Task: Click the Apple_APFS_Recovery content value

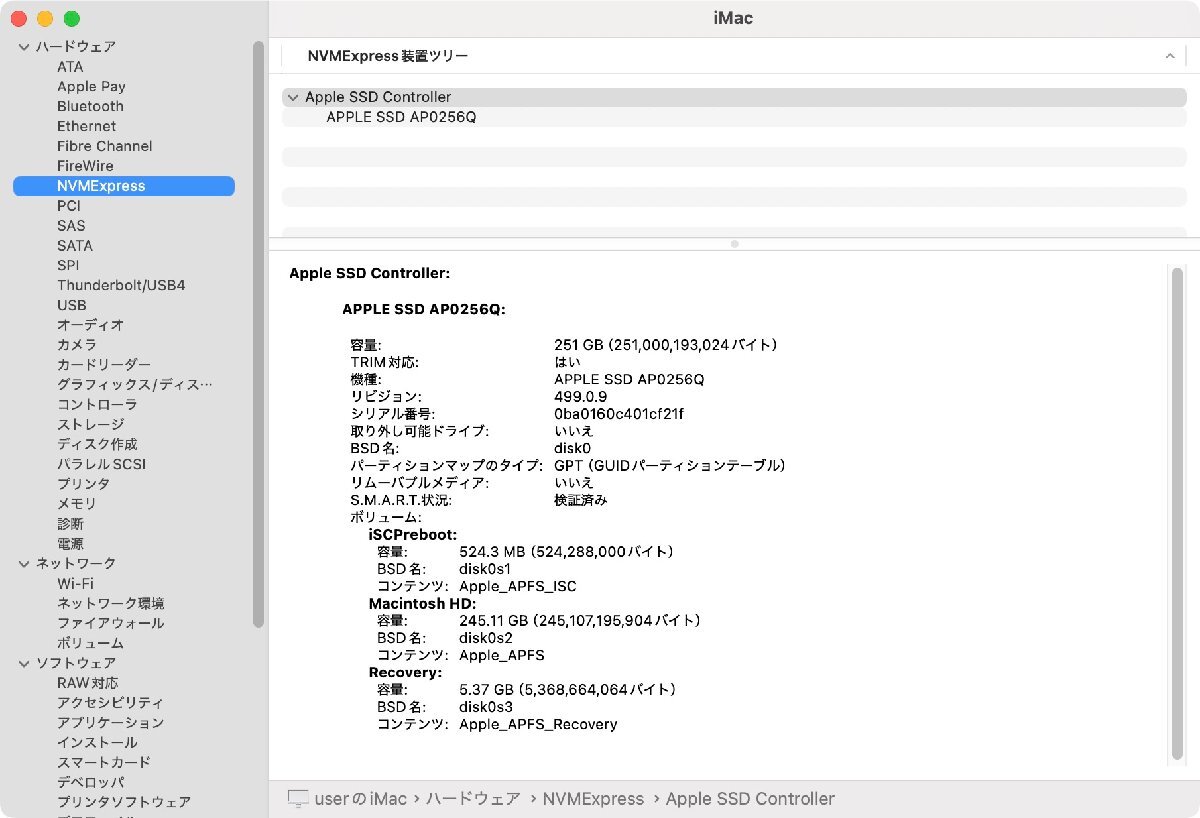Action: coord(538,724)
